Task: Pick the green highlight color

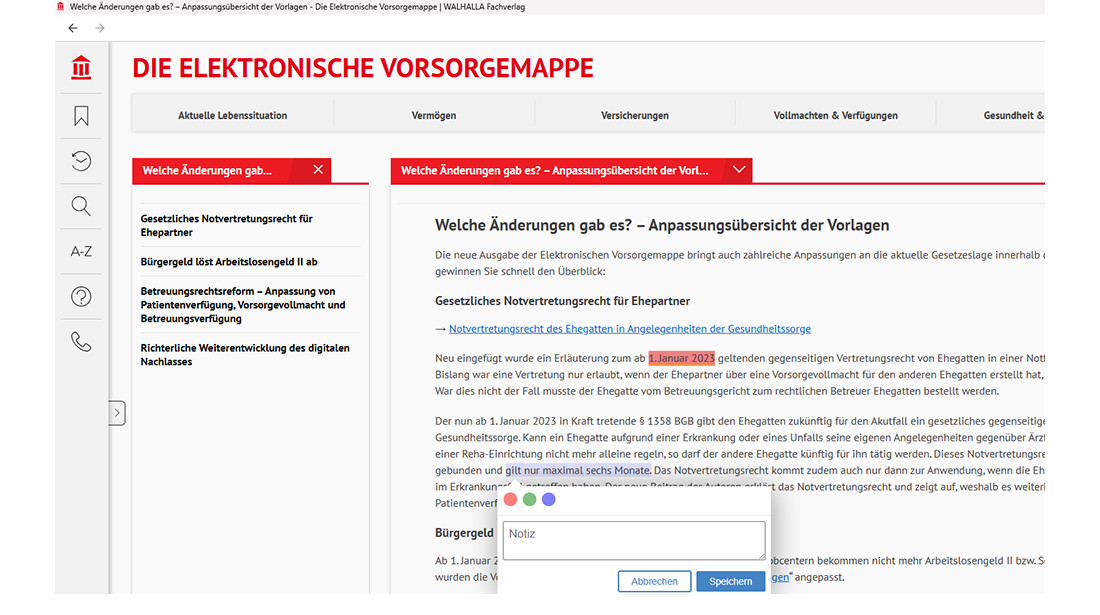Action: click(x=530, y=499)
